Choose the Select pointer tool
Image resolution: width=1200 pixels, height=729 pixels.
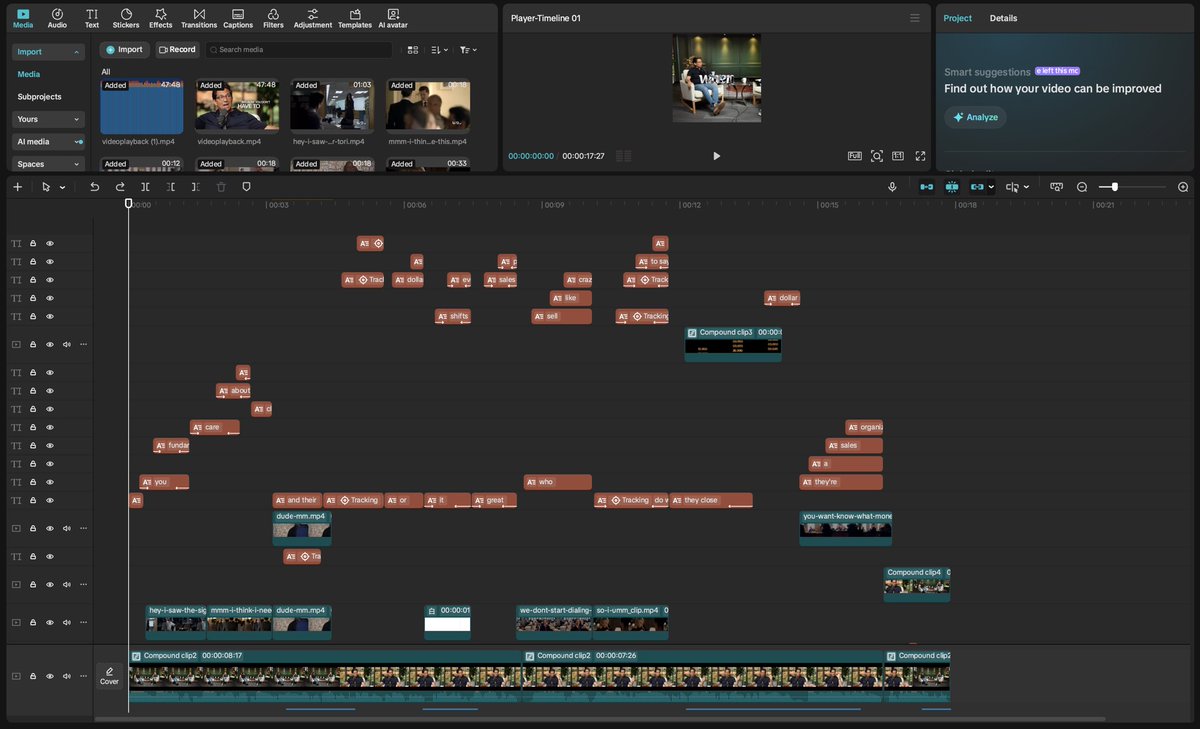point(46,187)
